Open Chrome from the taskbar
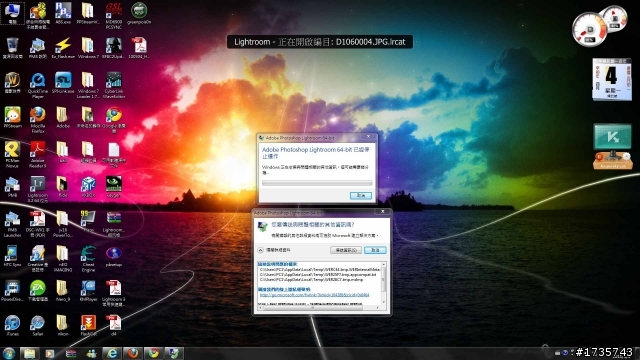The height and width of the screenshot is (360, 640). tap(153, 353)
